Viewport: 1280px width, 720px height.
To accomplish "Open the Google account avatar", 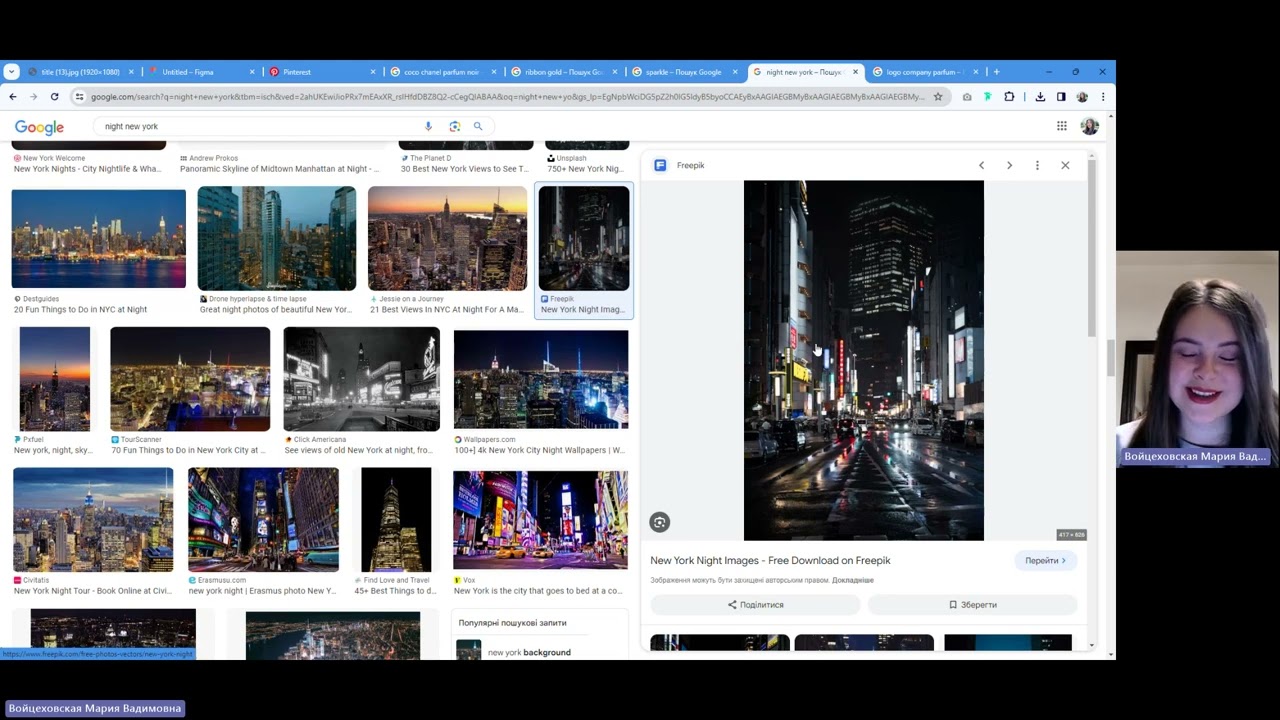I will point(1089,126).
